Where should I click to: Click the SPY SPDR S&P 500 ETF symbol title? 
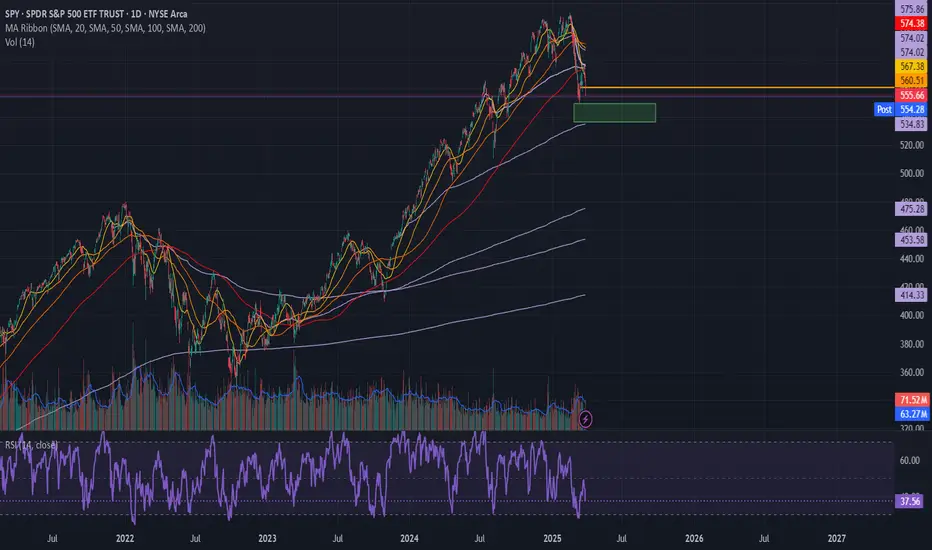point(96,14)
